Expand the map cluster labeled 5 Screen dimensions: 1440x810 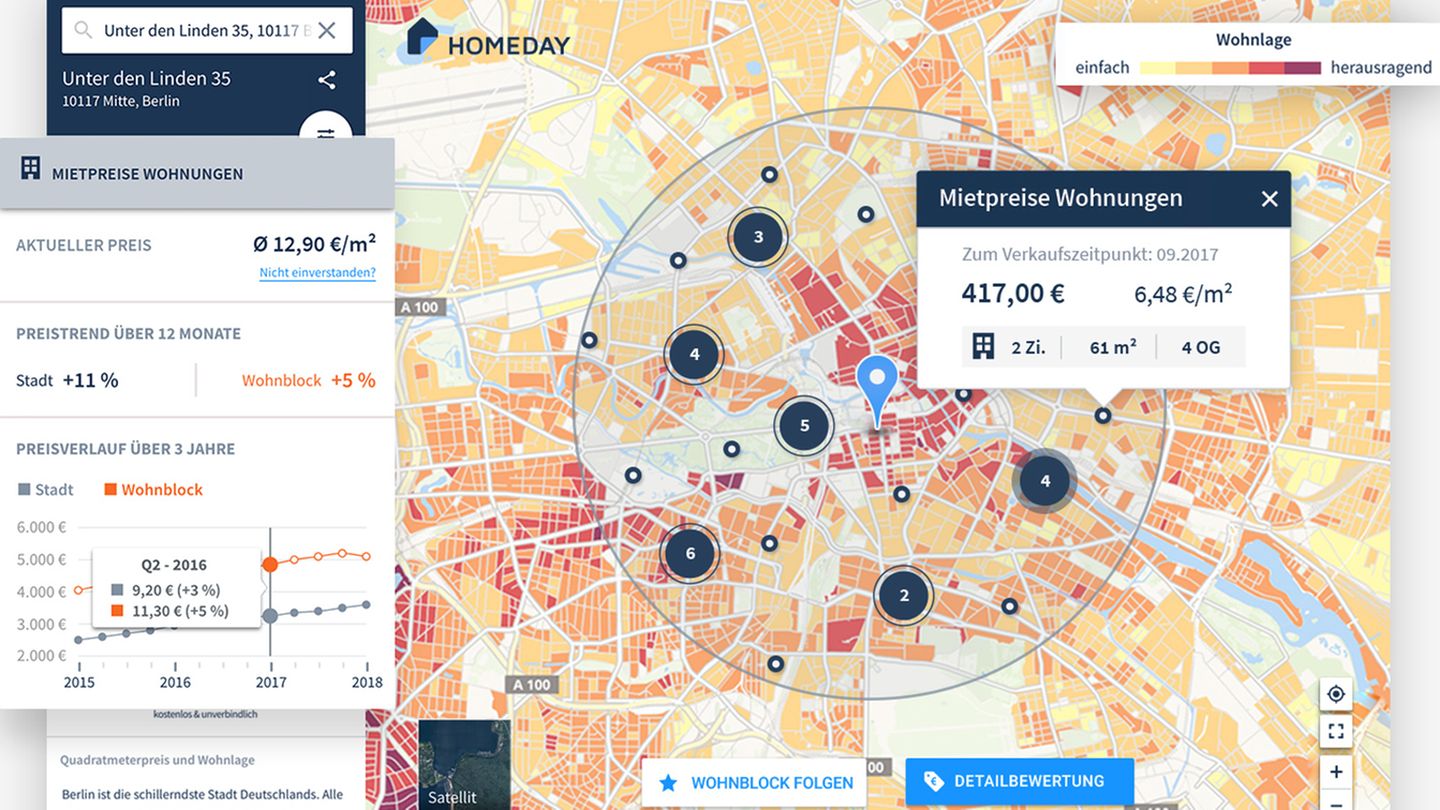tap(804, 426)
